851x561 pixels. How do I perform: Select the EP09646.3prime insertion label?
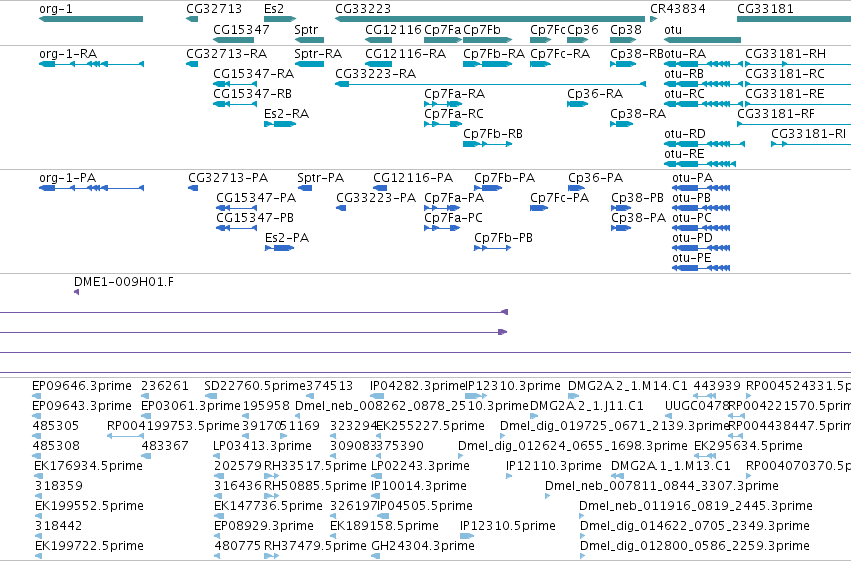pyautogui.click(x=82, y=386)
